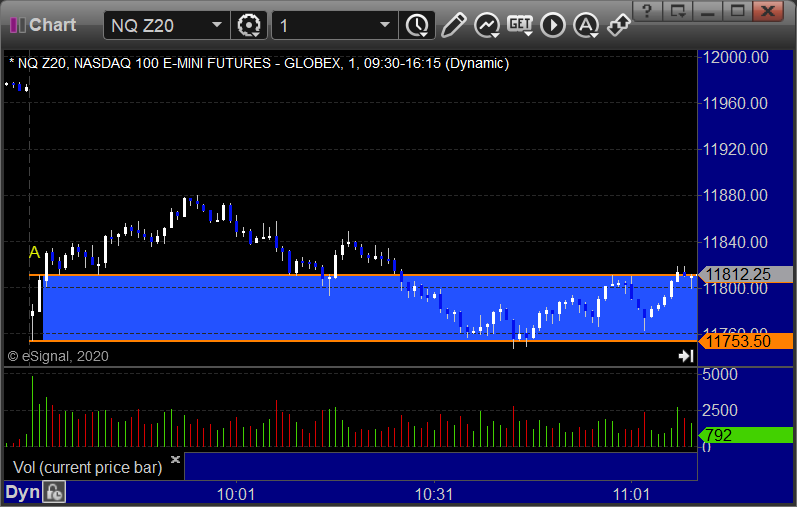Click the chart window menu icon
Image resolution: width=797 pixels, height=507 pixels.
click(17, 25)
